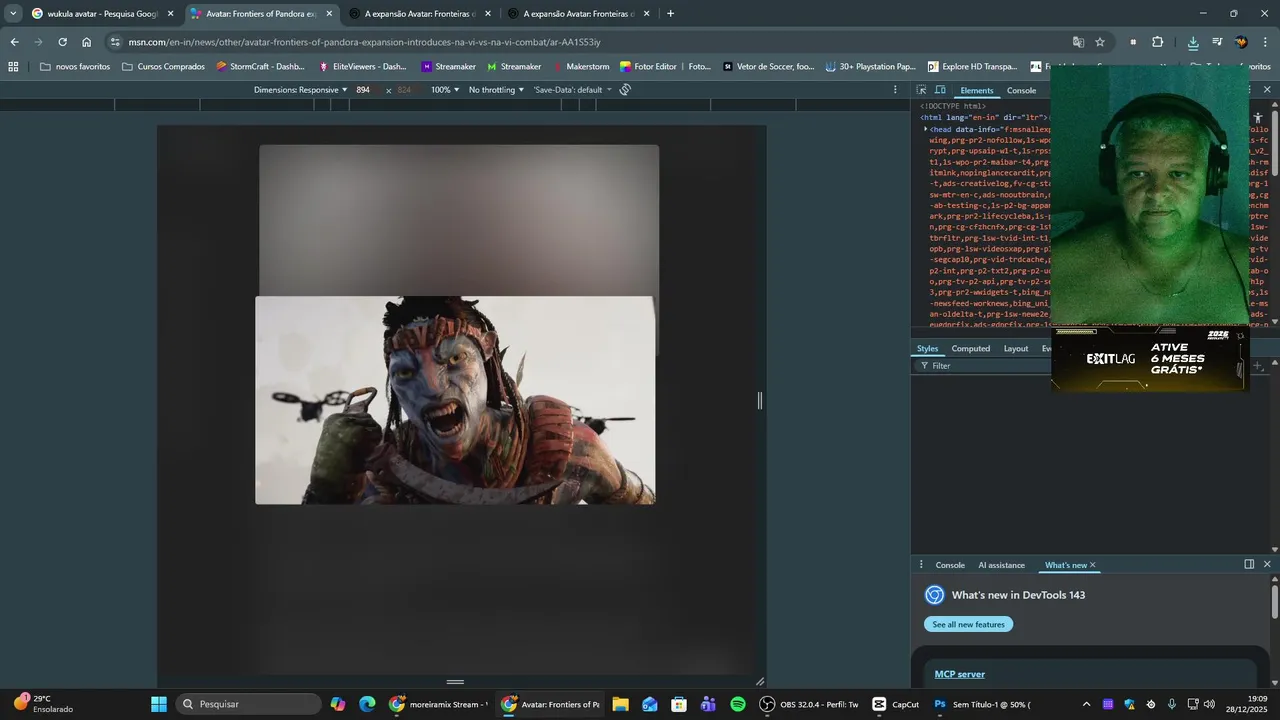Click the inspect element picker icon in DevTools
This screenshot has width=1280, height=720.
[x=921, y=90]
